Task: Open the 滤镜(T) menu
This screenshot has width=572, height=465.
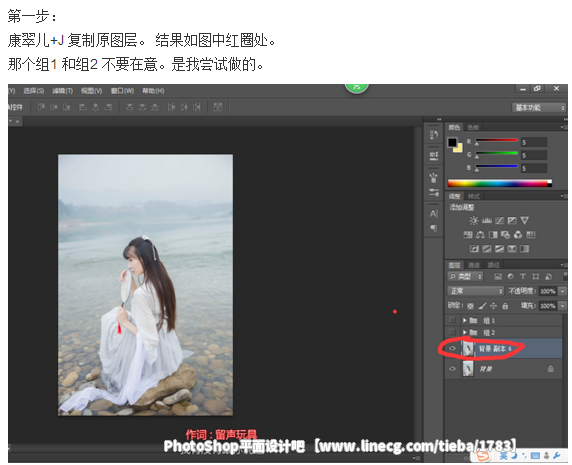Action: (x=62, y=90)
